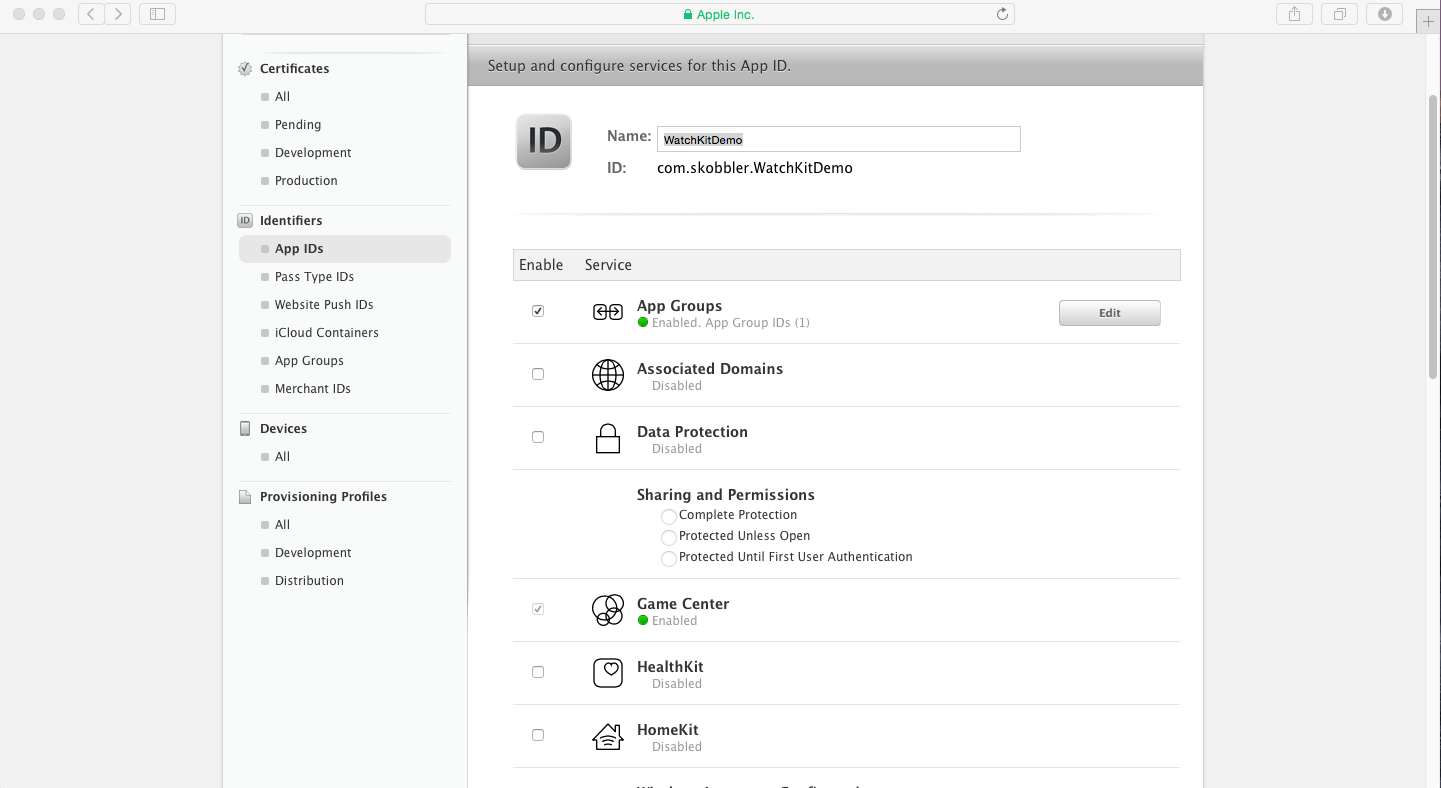Click the Safari share icon
Screen dimensions: 1441x788
pyautogui.click(x=1294, y=14)
